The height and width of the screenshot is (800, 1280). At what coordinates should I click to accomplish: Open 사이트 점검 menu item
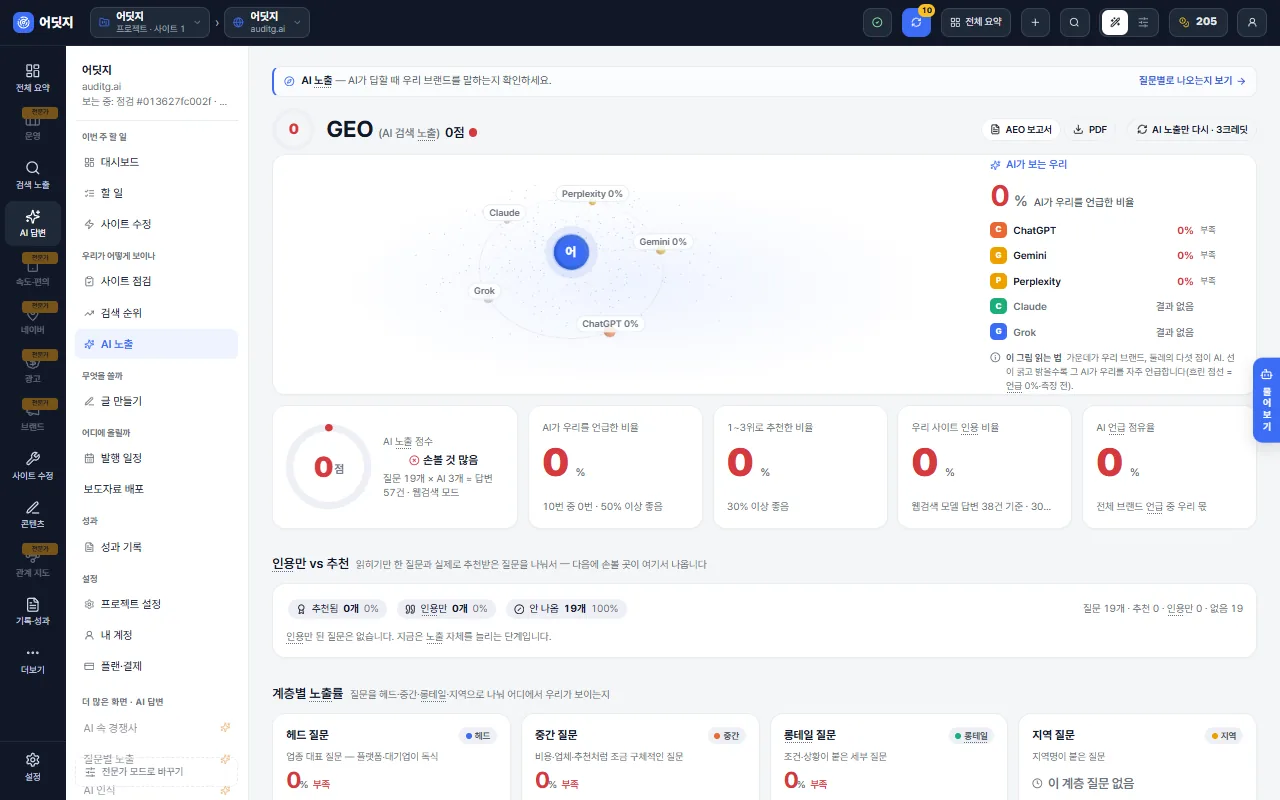(x=156, y=281)
